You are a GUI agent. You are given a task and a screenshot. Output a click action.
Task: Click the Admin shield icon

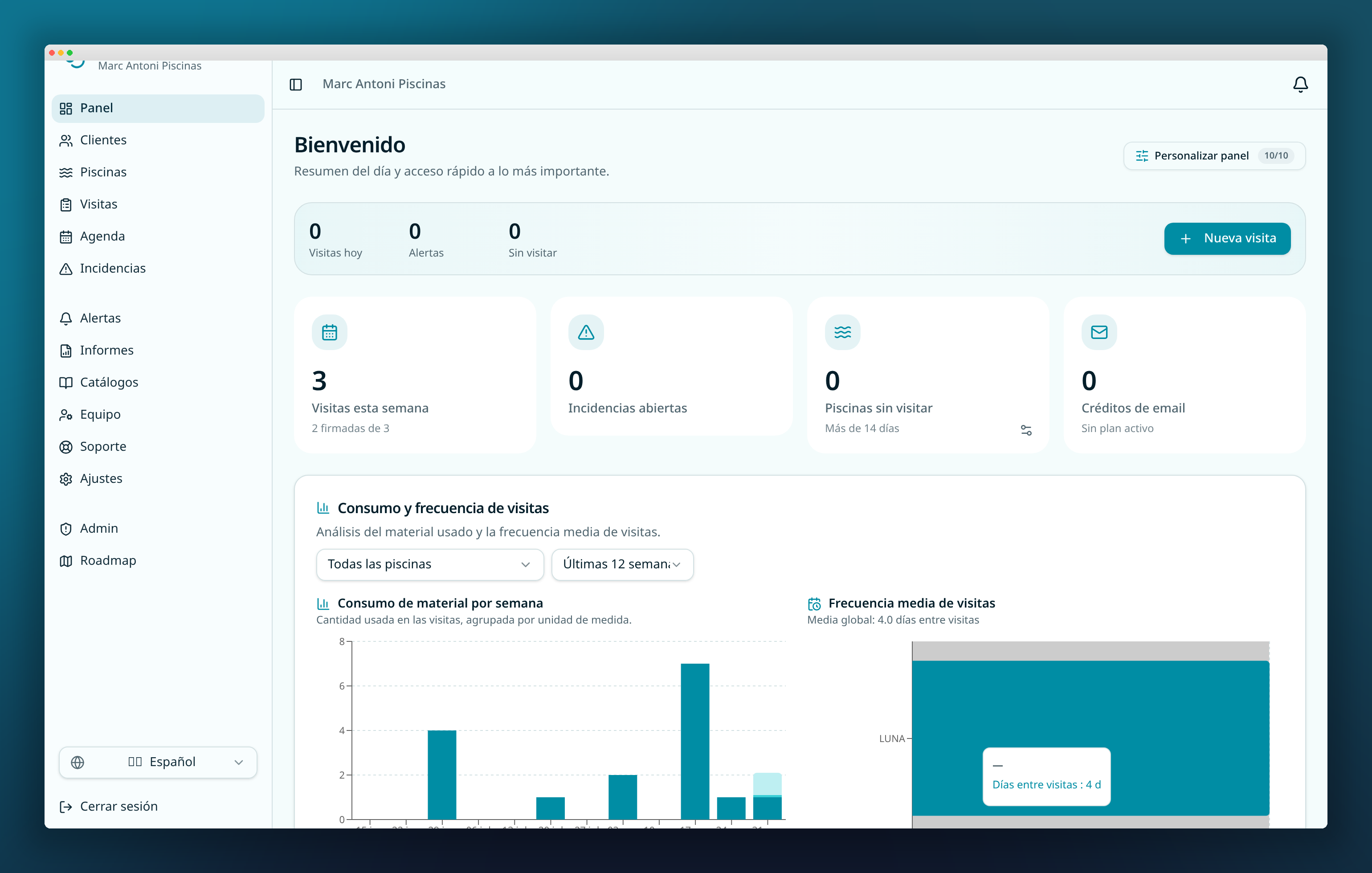66,529
